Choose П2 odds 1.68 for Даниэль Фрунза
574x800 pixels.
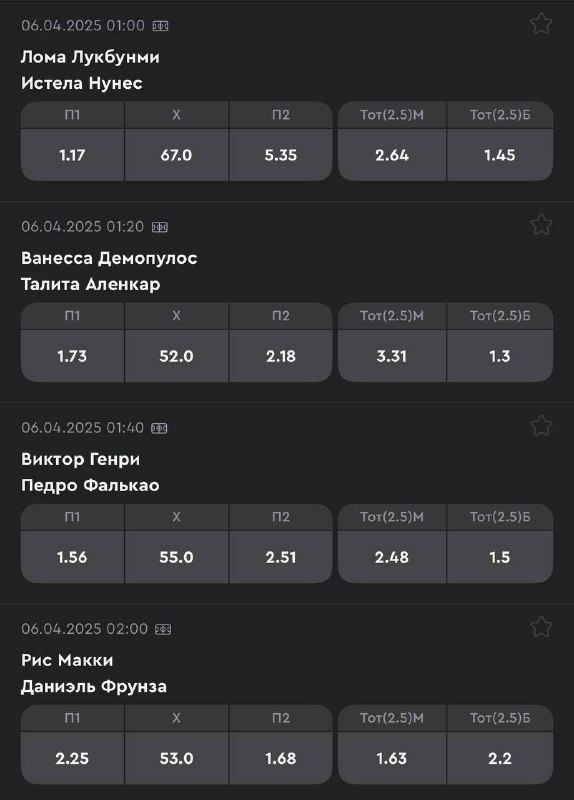pos(281,758)
